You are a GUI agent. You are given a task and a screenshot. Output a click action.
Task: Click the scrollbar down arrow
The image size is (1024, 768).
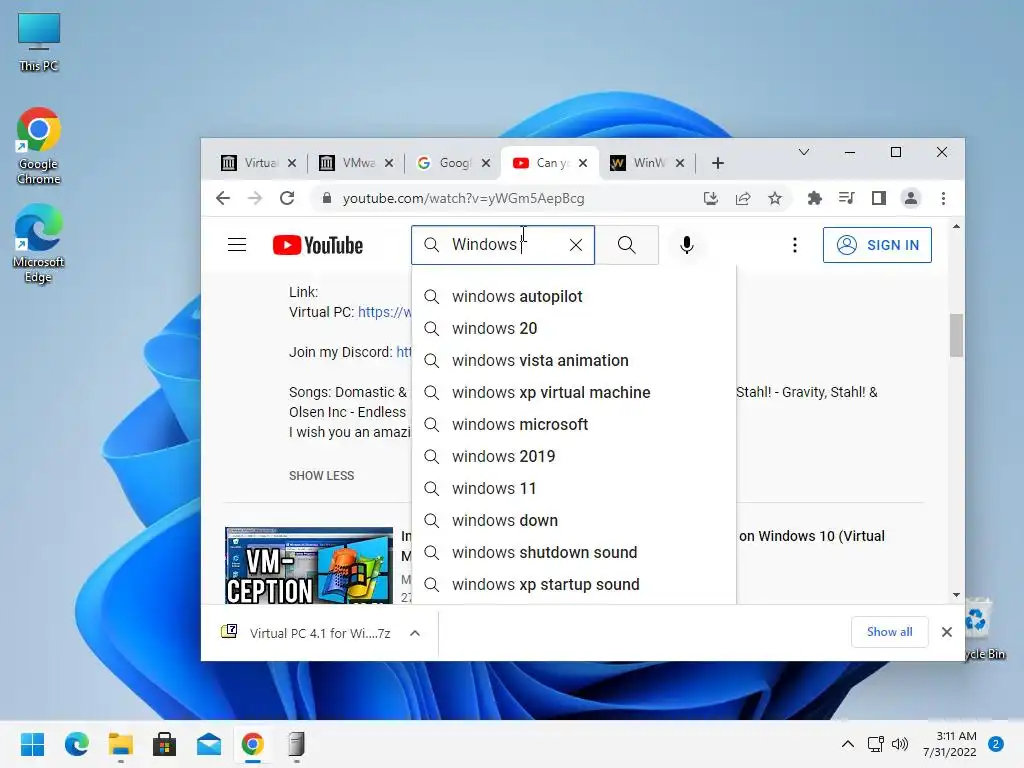956,595
